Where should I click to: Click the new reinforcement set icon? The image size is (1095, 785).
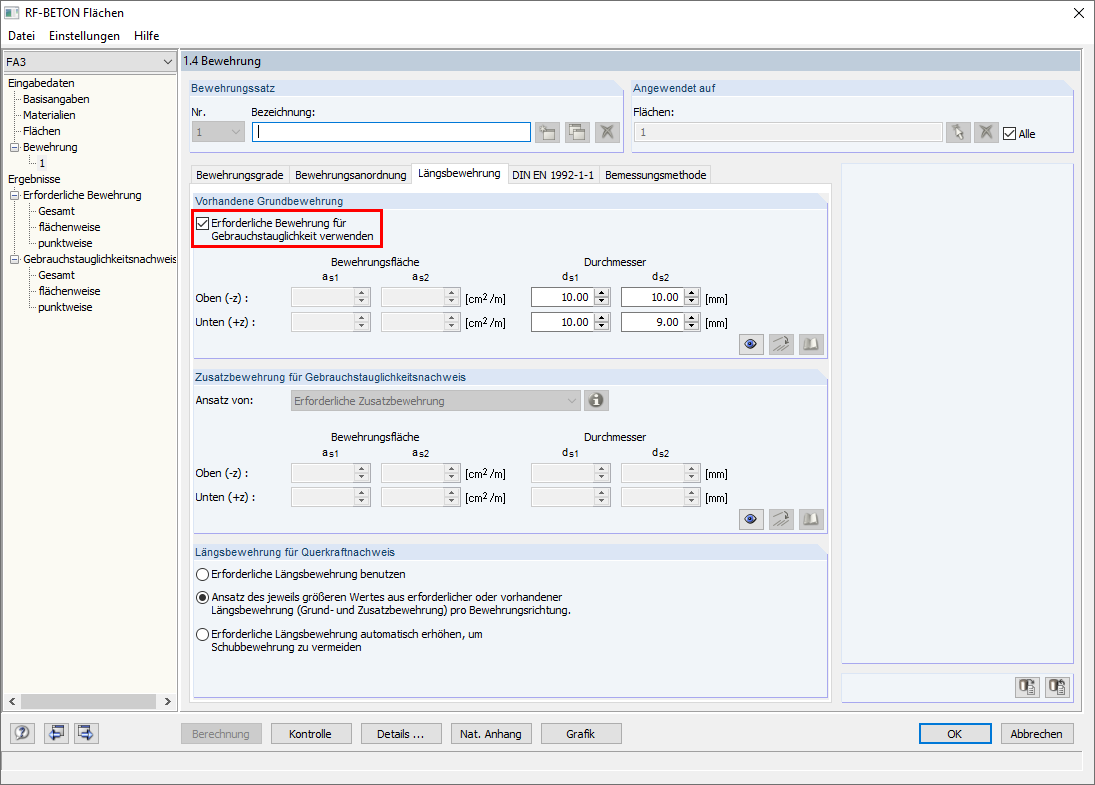tap(548, 132)
